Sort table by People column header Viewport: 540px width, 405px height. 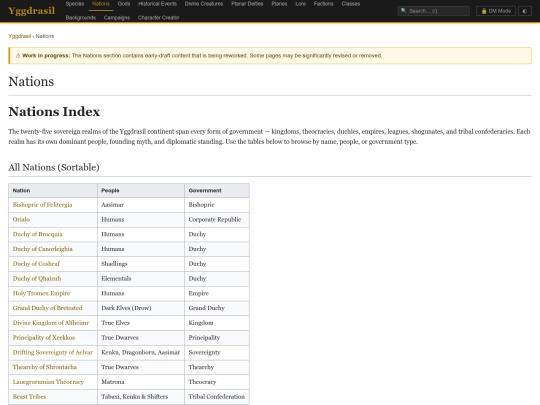tap(141, 190)
